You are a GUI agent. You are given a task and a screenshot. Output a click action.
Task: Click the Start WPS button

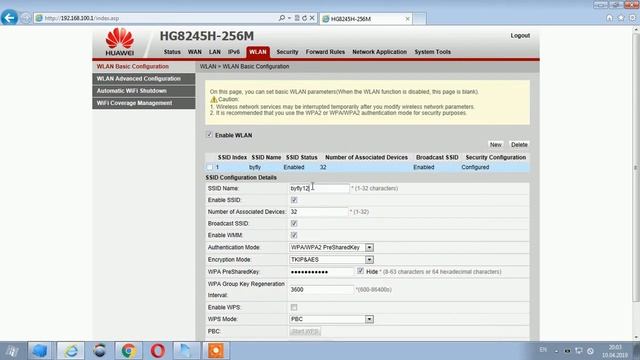(305, 331)
